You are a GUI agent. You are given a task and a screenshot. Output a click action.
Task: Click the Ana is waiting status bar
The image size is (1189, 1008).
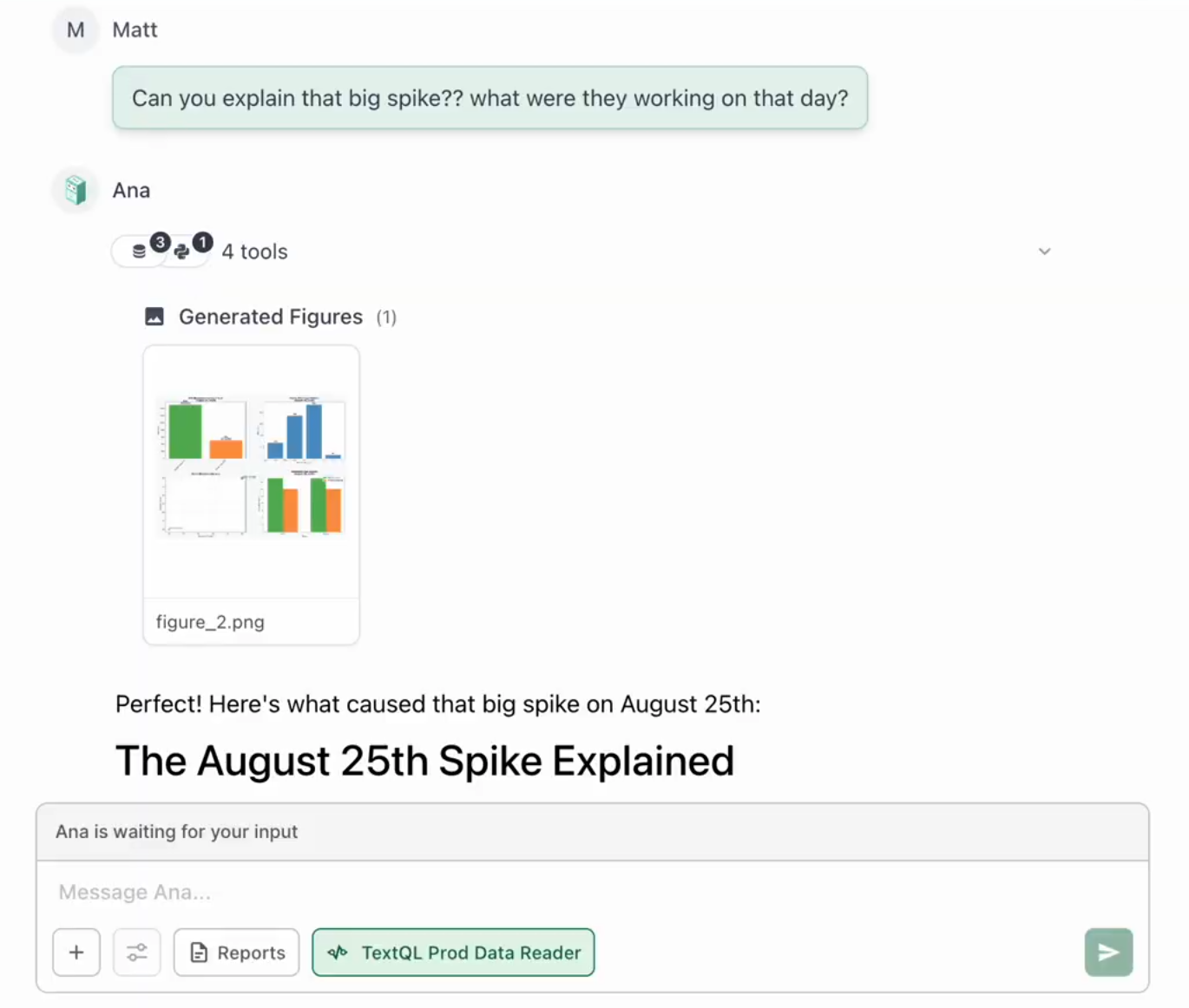(x=592, y=832)
